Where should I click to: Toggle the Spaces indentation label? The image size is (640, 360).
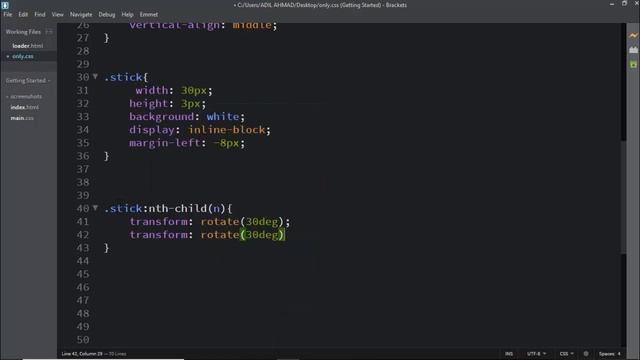tap(607, 354)
